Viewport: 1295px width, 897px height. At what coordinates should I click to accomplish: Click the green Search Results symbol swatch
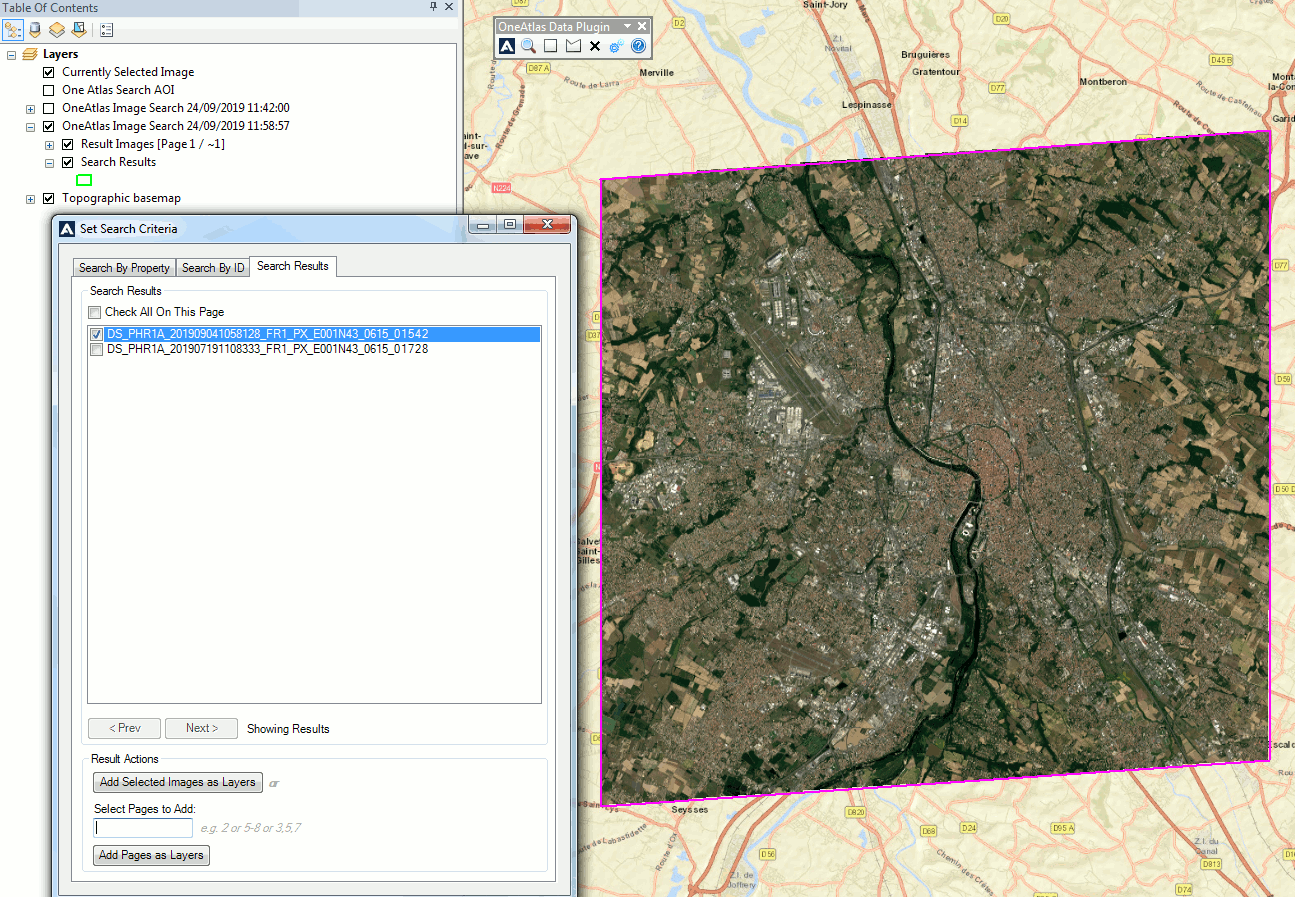tap(84, 179)
